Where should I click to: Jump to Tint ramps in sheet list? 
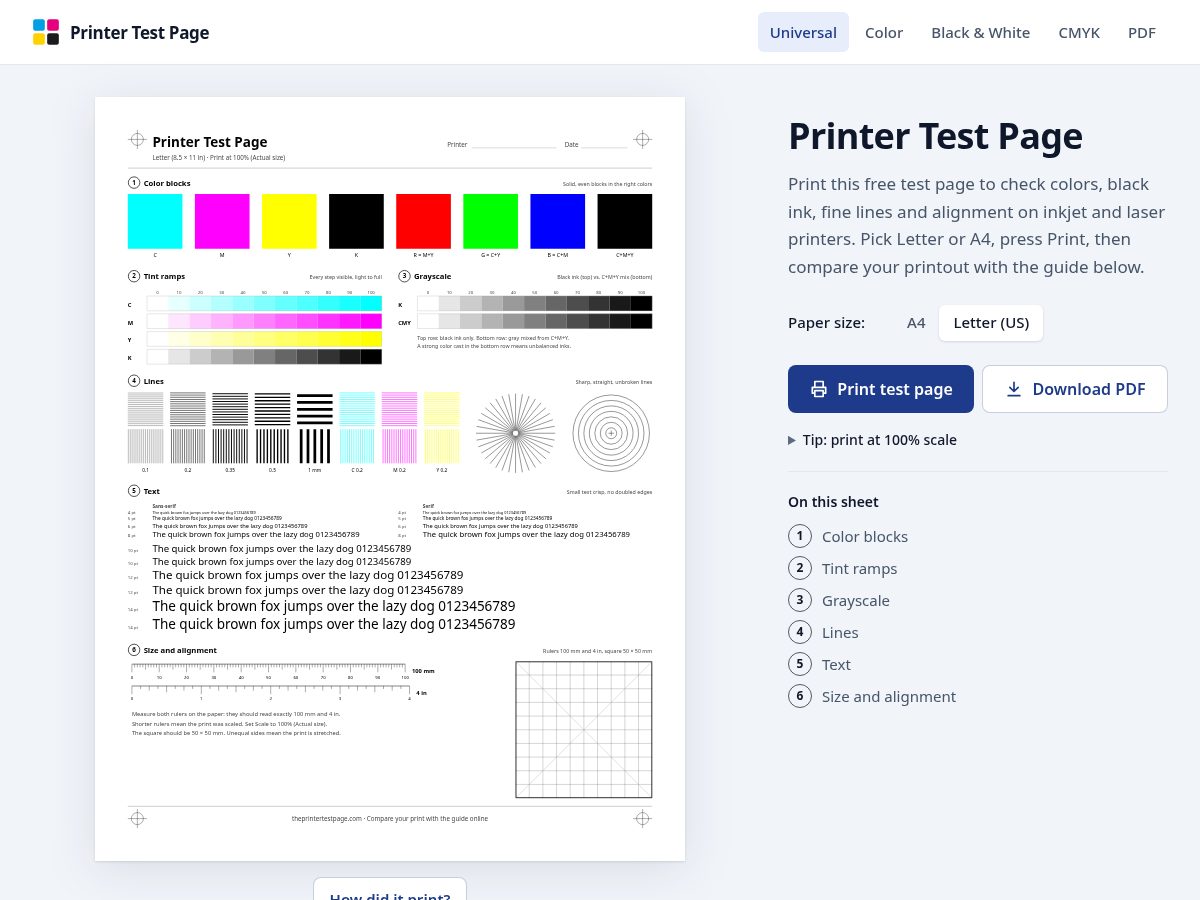(x=860, y=568)
